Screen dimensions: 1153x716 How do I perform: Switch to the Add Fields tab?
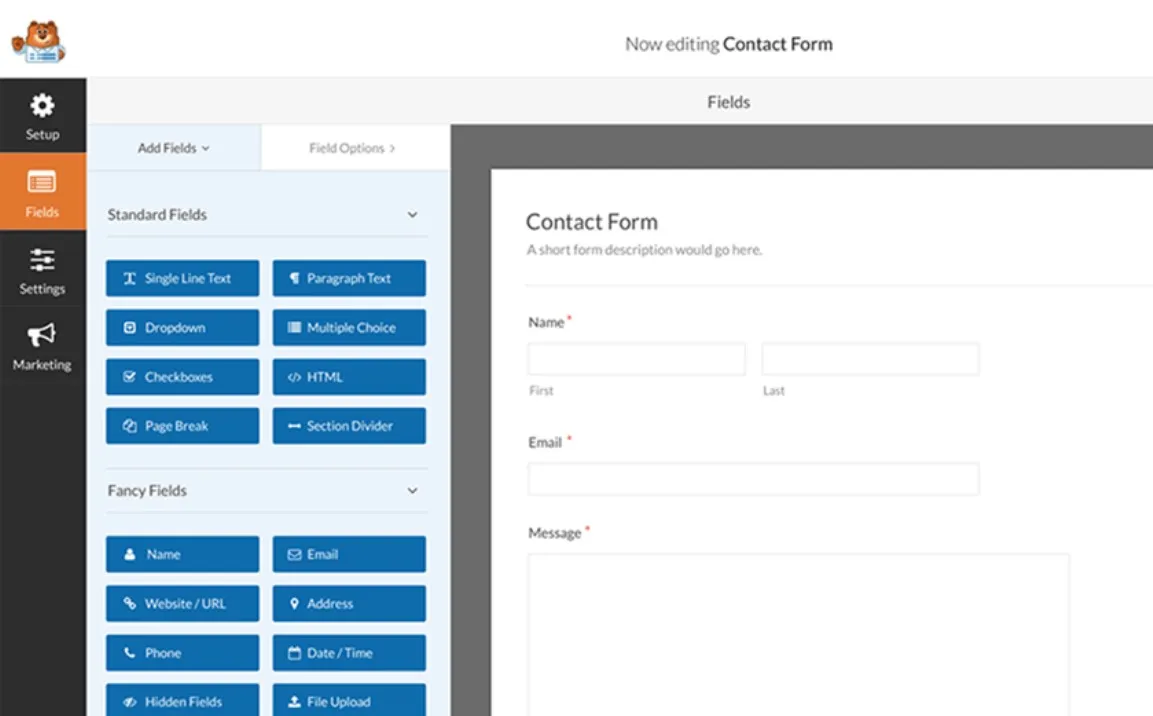tap(174, 148)
